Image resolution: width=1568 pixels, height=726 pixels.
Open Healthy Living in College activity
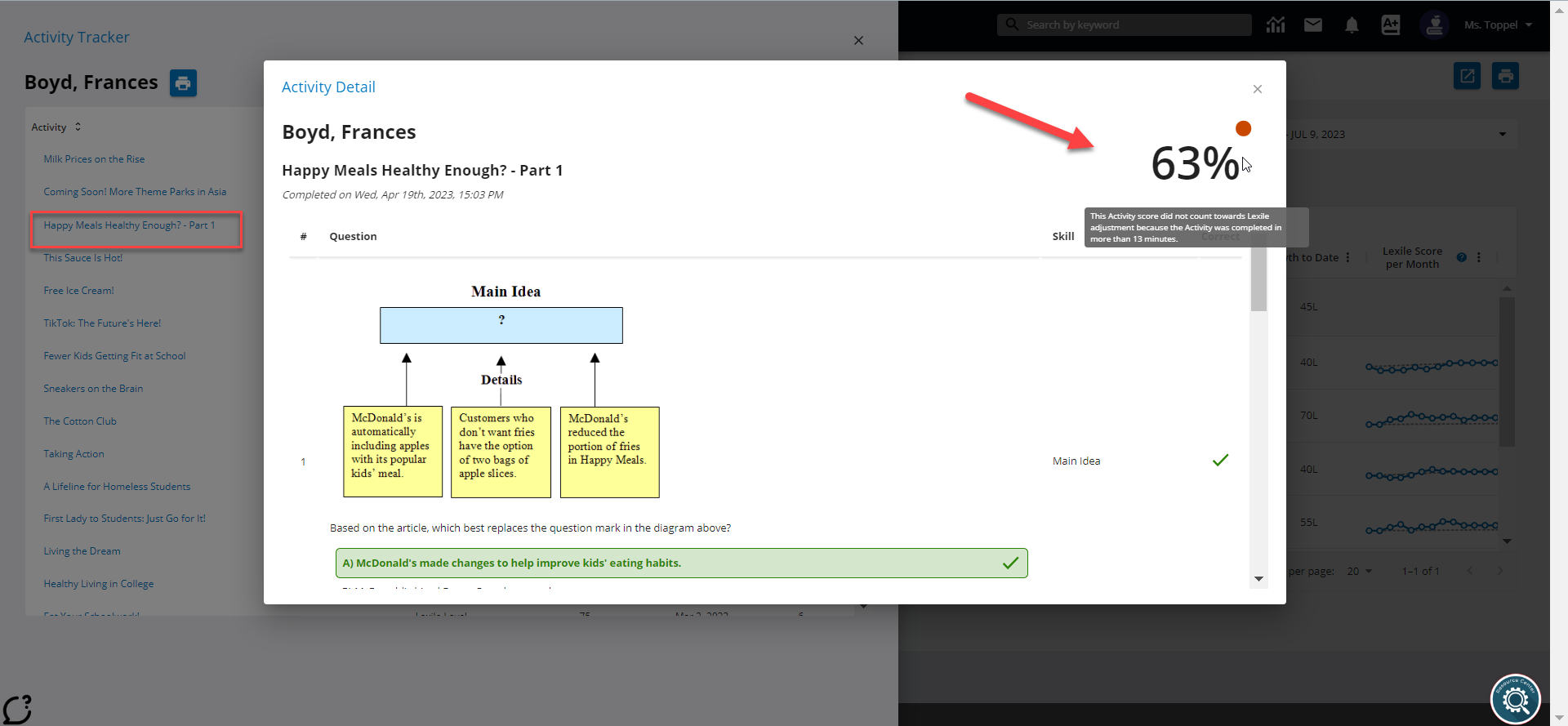(x=98, y=584)
